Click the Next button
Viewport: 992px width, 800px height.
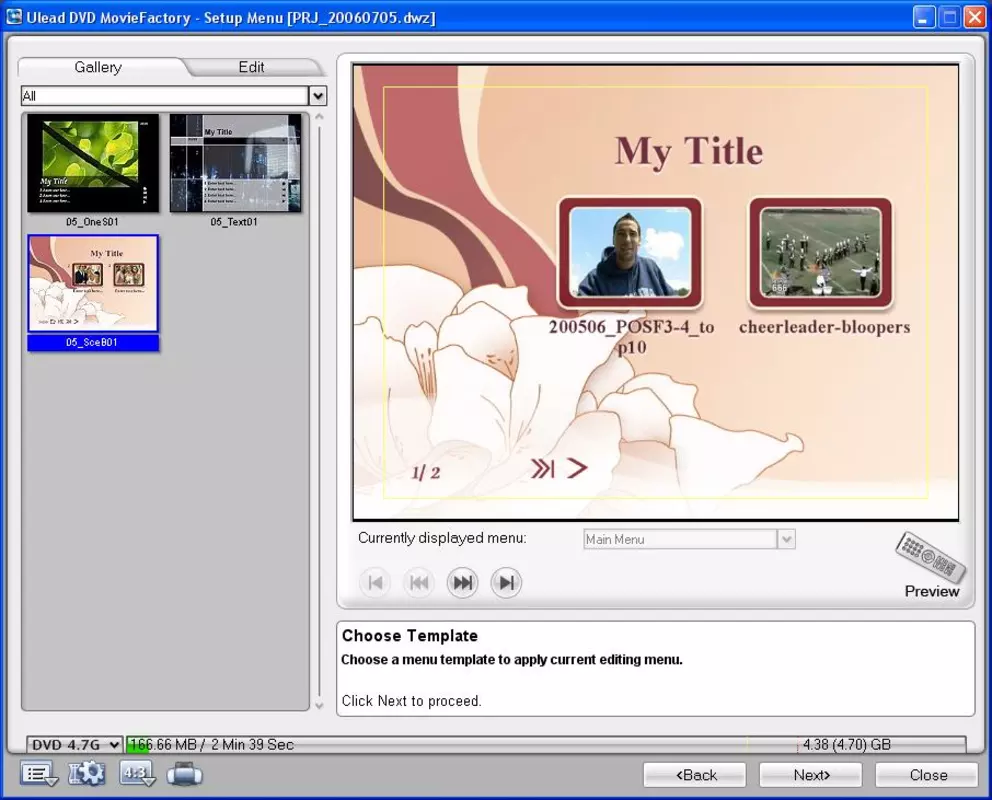point(811,775)
